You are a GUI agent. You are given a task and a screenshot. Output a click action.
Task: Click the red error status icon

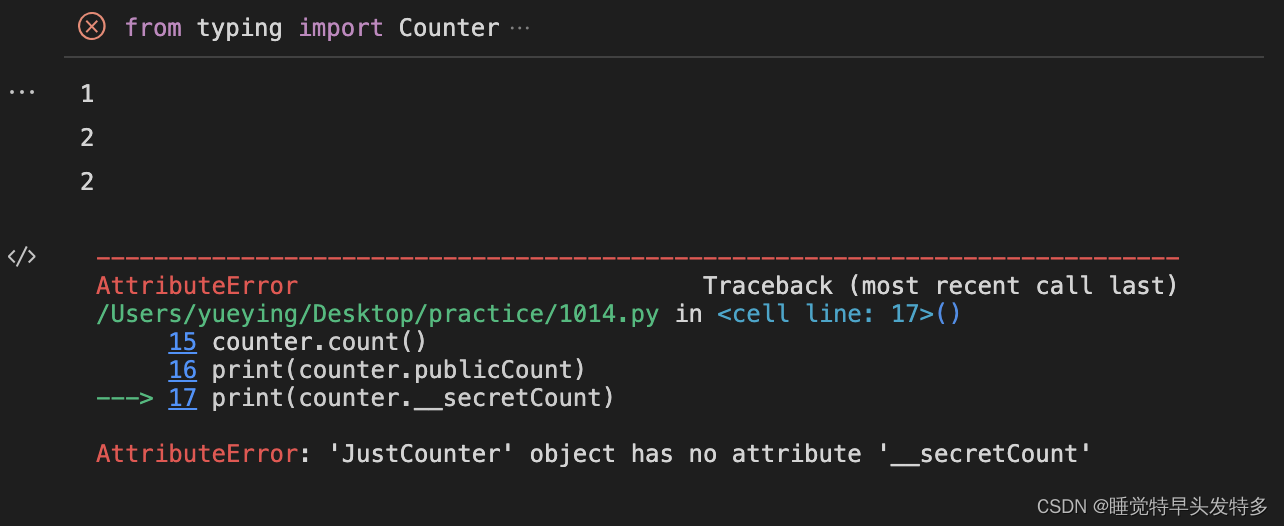click(x=91, y=27)
